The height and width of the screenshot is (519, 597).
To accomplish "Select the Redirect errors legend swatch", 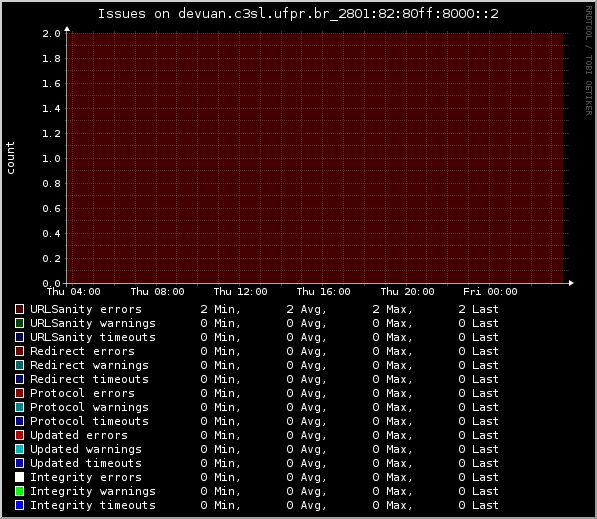I will click(x=19, y=351).
